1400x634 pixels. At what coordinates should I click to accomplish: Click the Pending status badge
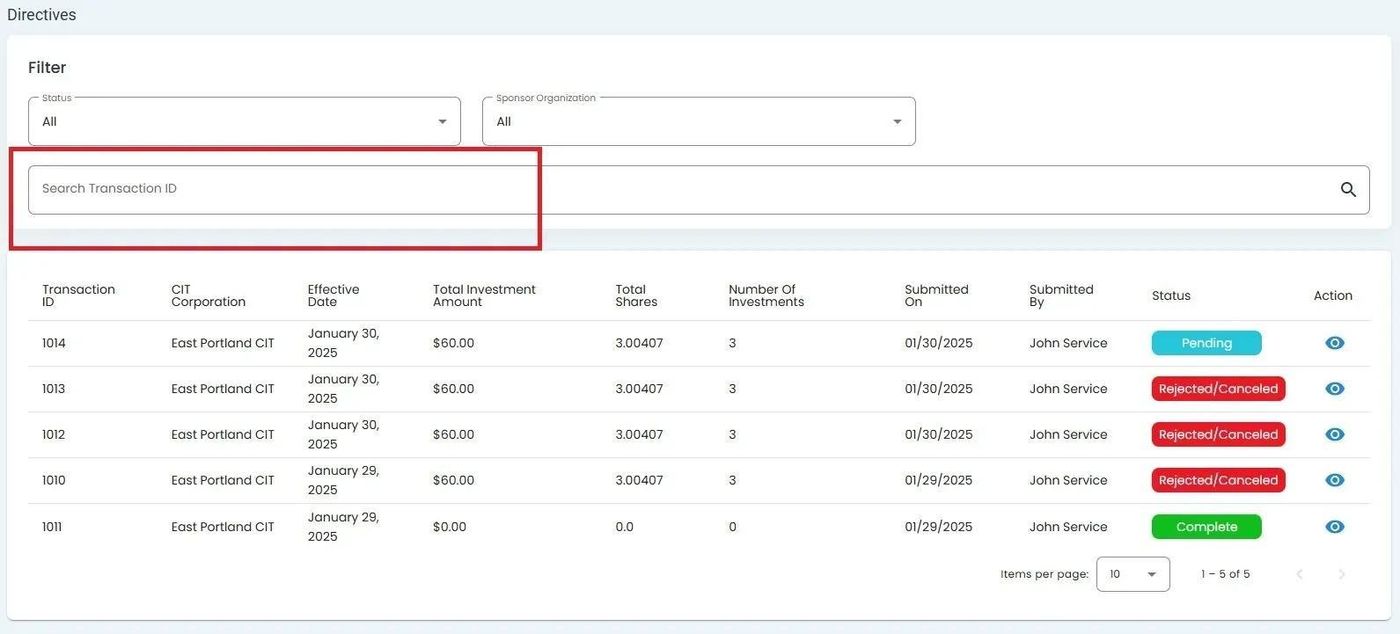click(x=1206, y=343)
